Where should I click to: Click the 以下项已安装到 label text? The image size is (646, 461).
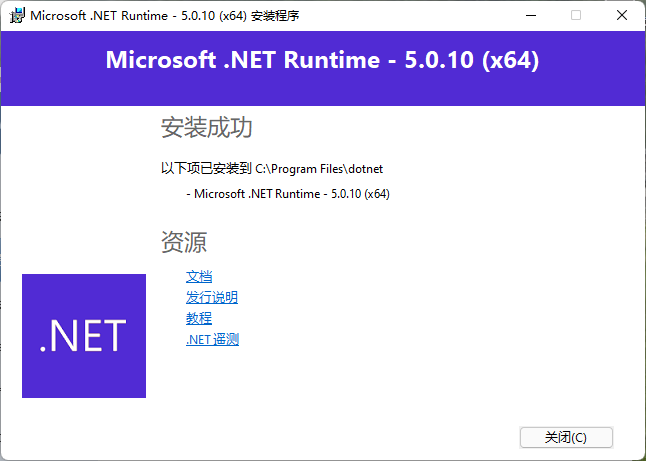206,169
